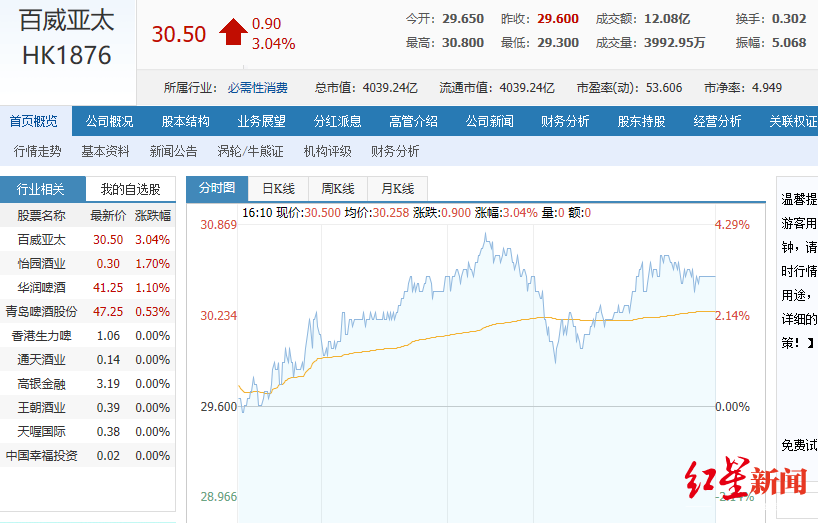This screenshot has width=818, height=523.
Task: Click 华润啤酒 price 41.25
Action: 108,287
